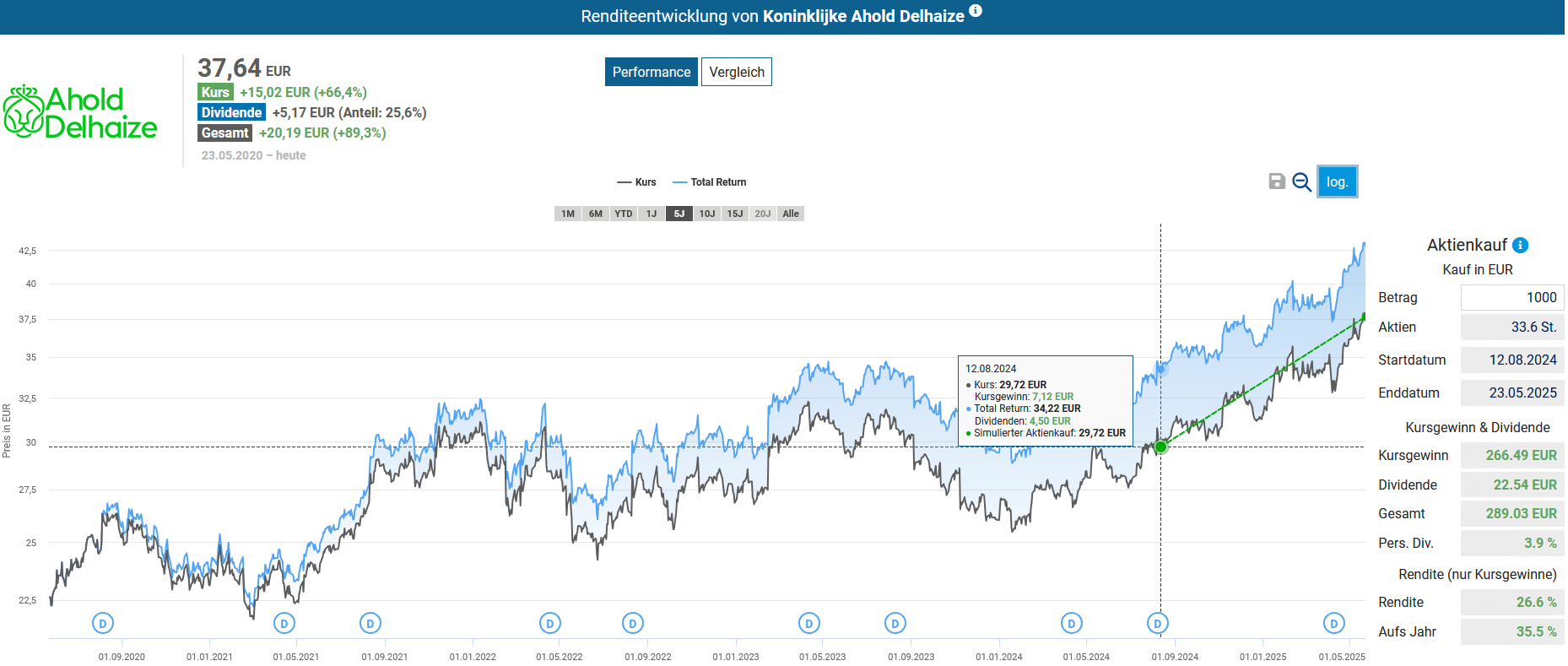This screenshot has height=666, width=1568.
Task: Select the 1M time range
Action: pos(568,214)
